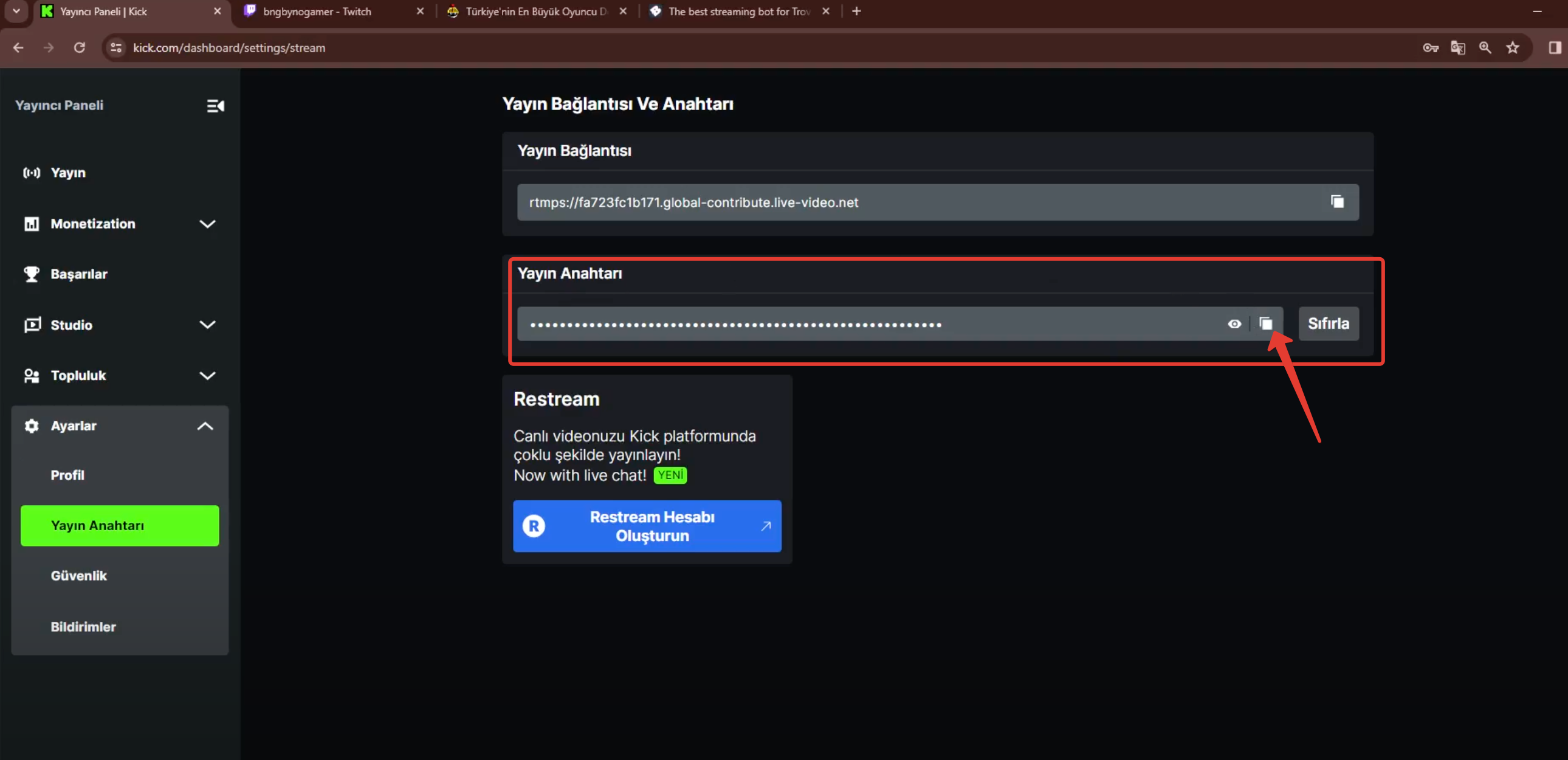Collapse the Yayıncı Paneli sidebar icon
The image size is (1568, 760).
click(216, 106)
